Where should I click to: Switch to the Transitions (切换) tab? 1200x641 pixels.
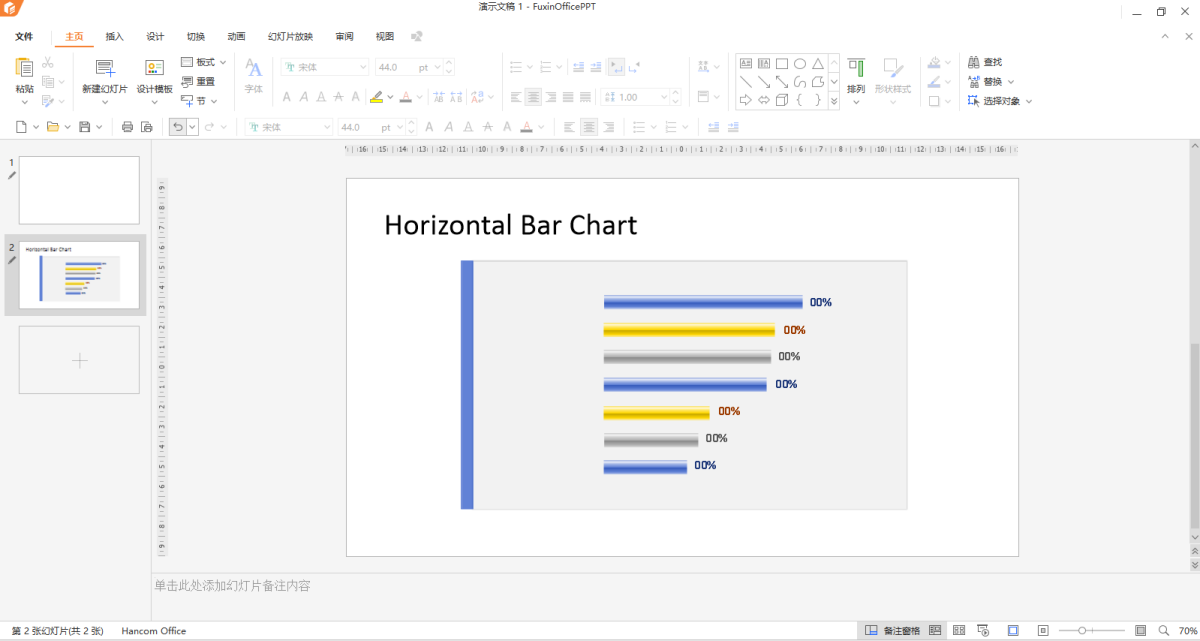[x=196, y=37]
